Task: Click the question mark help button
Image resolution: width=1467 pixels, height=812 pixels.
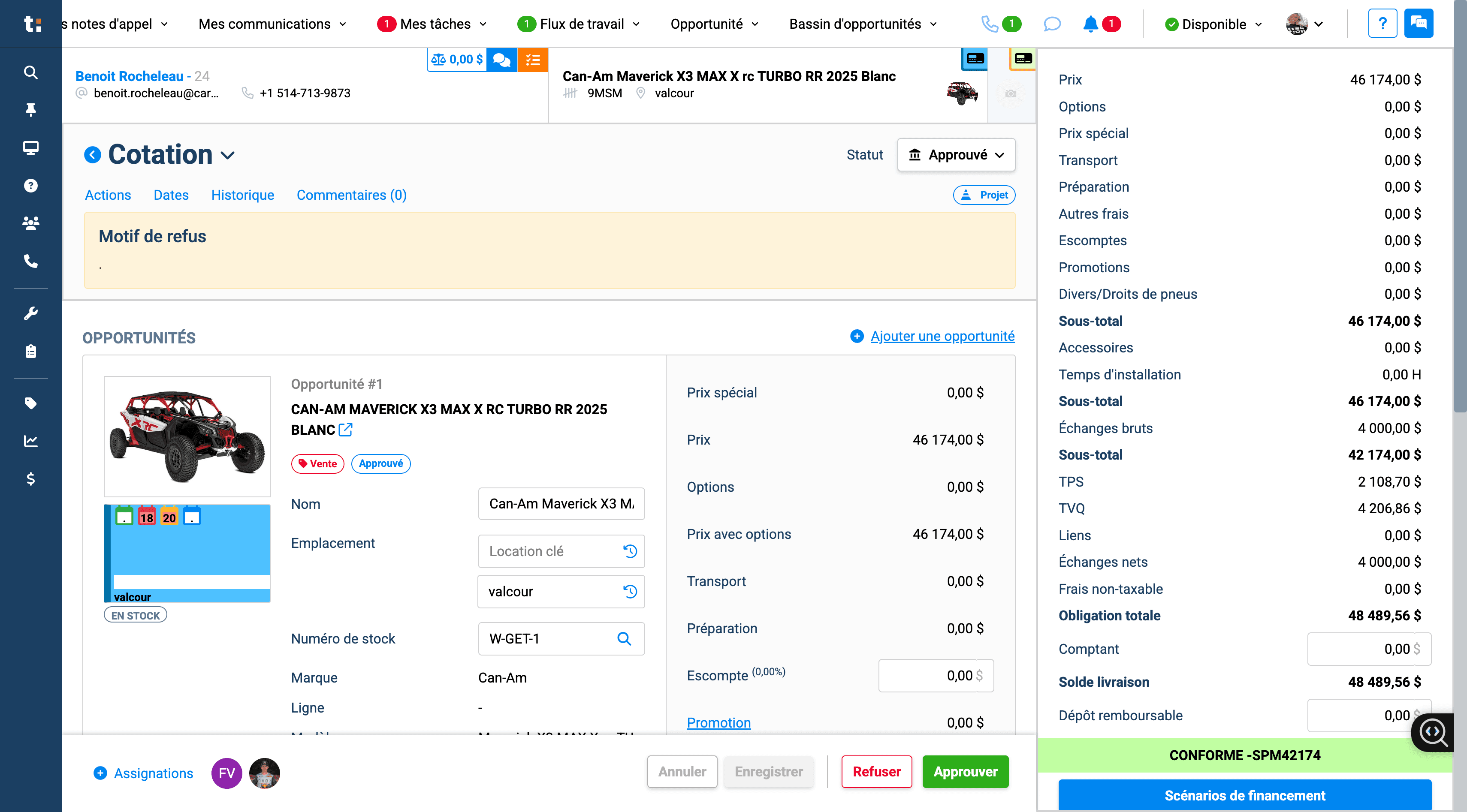Action: (x=1382, y=24)
